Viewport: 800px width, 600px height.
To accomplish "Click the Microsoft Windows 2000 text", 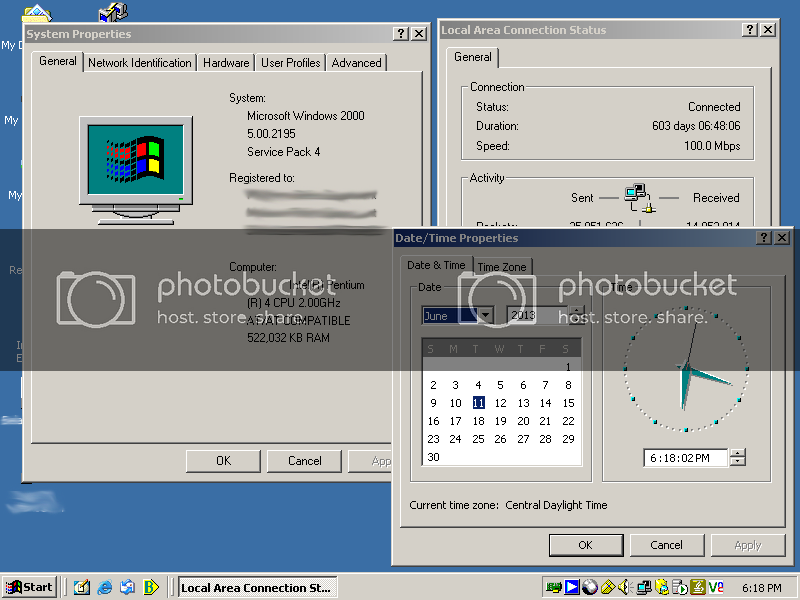I will tap(306, 116).
